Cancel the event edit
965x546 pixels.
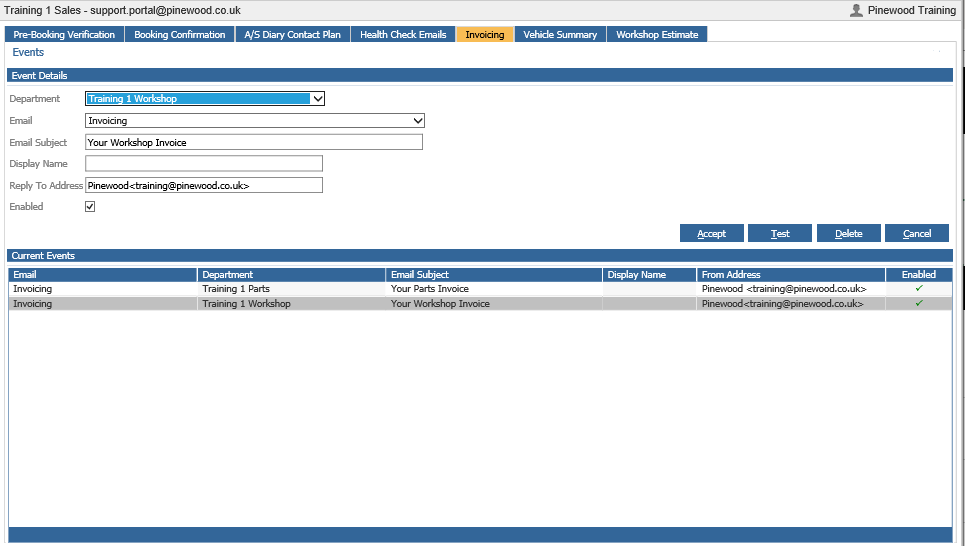917,233
